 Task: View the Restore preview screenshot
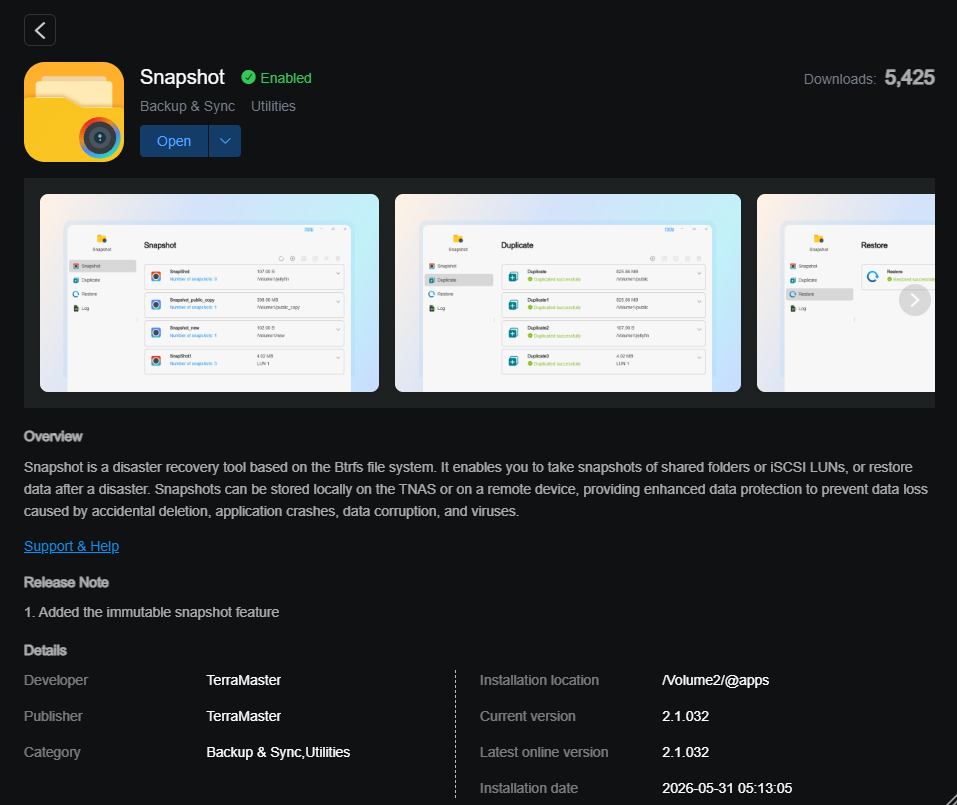point(846,293)
